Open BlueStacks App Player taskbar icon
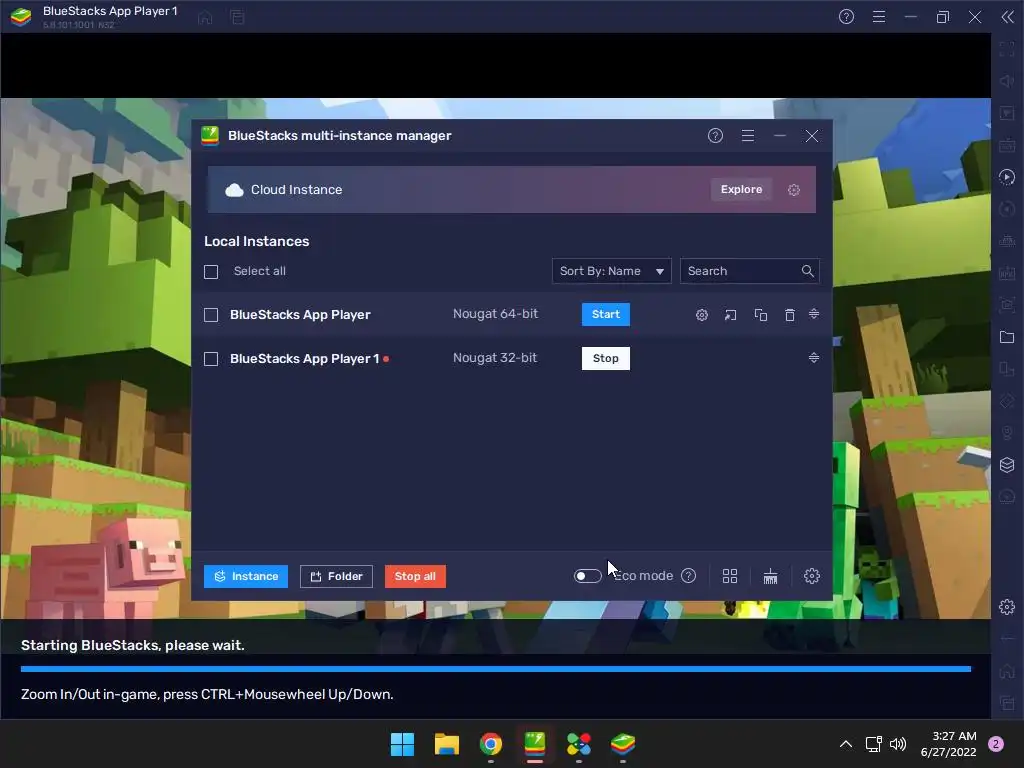This screenshot has width=1024, height=768. [x=623, y=744]
